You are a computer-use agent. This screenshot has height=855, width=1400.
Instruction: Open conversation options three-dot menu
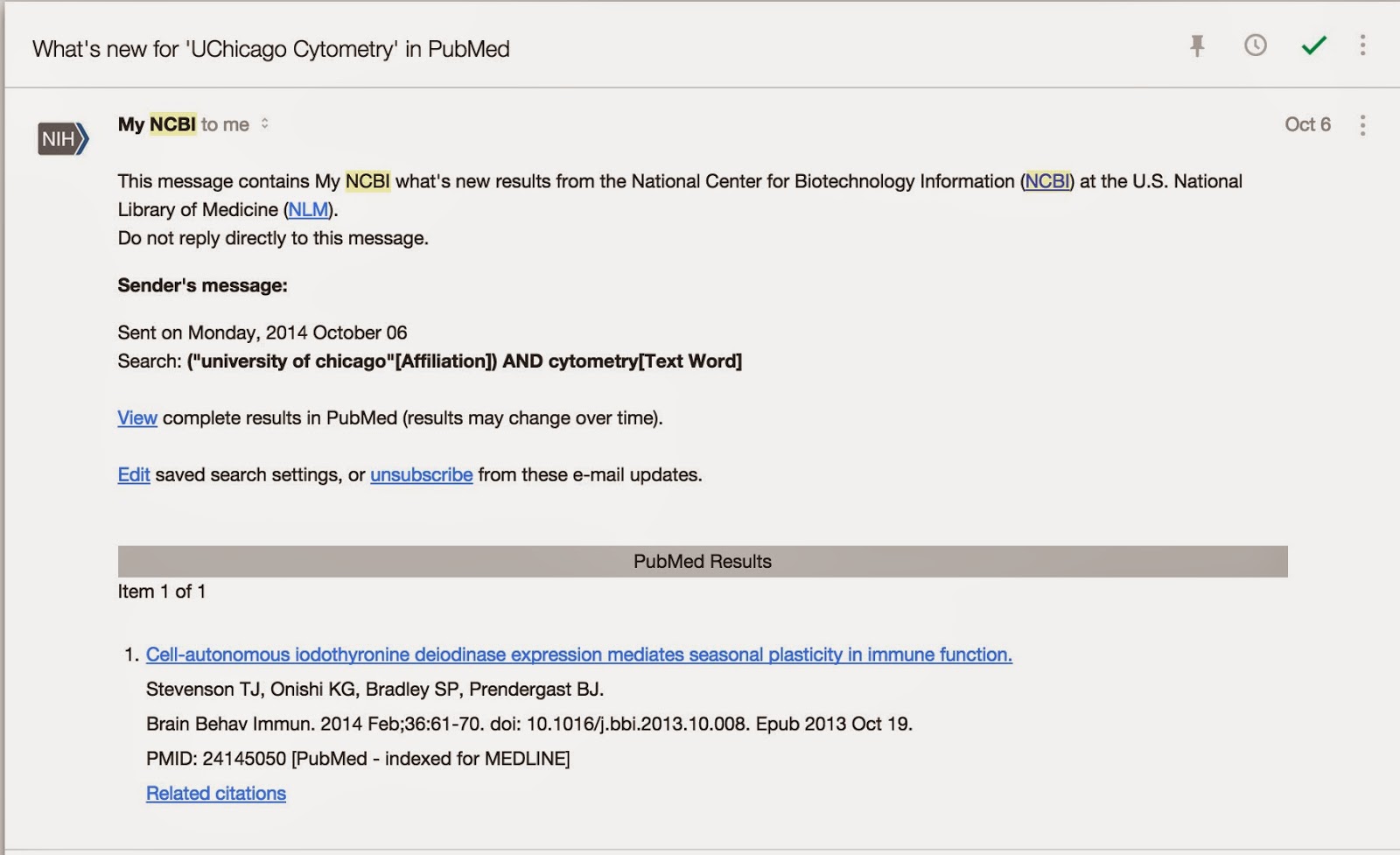pos(1362,46)
